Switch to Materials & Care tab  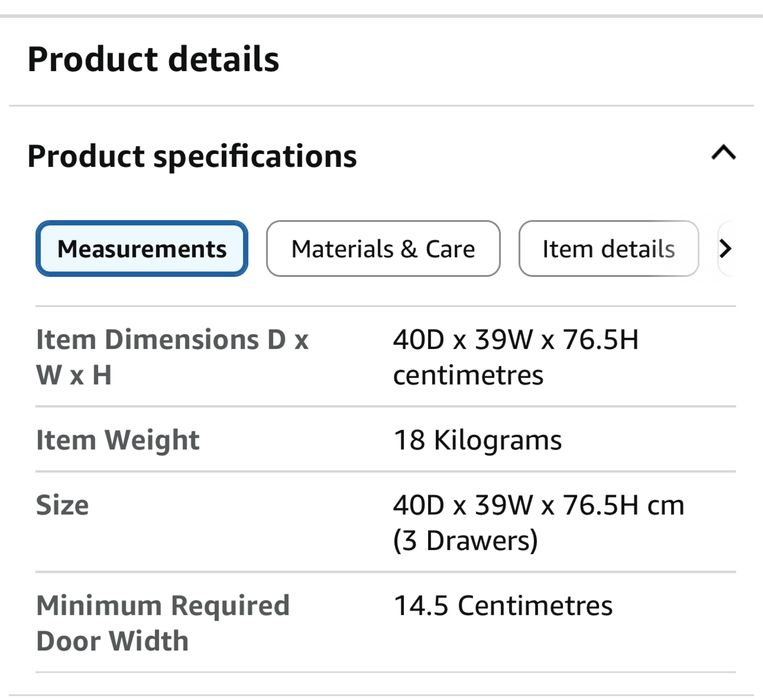click(x=383, y=249)
